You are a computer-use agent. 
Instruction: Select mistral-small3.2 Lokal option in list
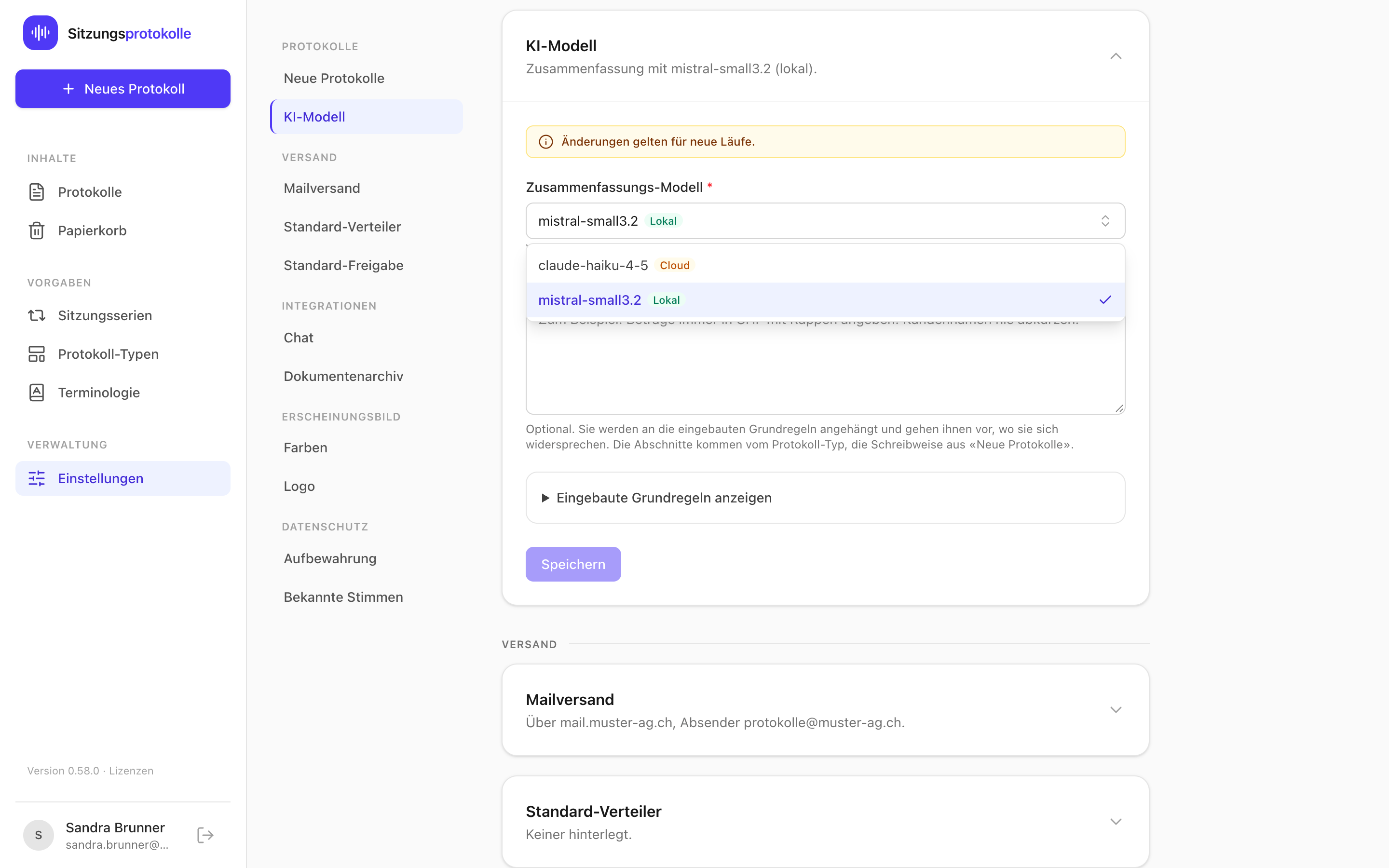pyautogui.click(x=825, y=299)
